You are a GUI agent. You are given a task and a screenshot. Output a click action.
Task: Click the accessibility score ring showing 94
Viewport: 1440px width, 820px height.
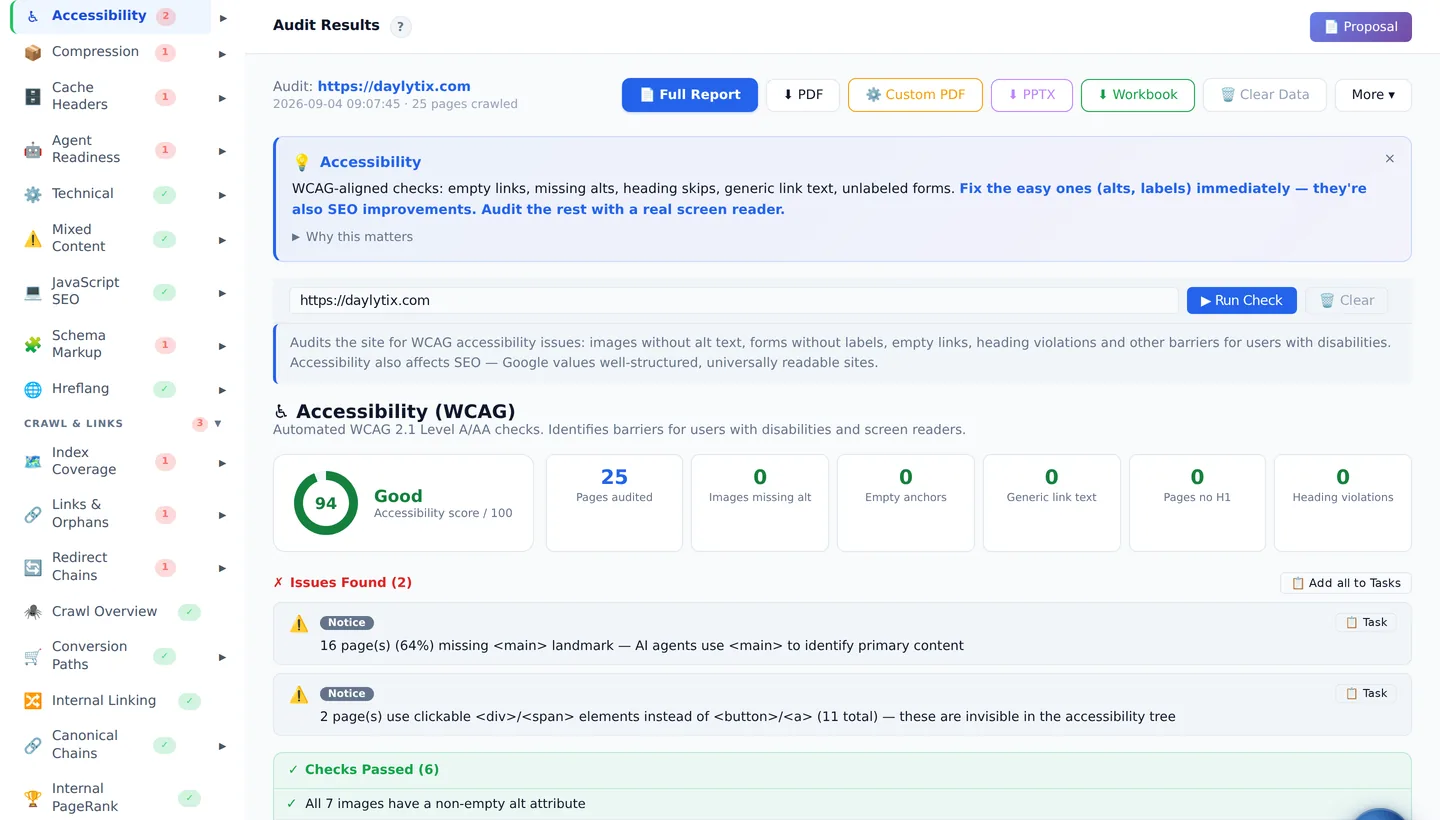(326, 503)
